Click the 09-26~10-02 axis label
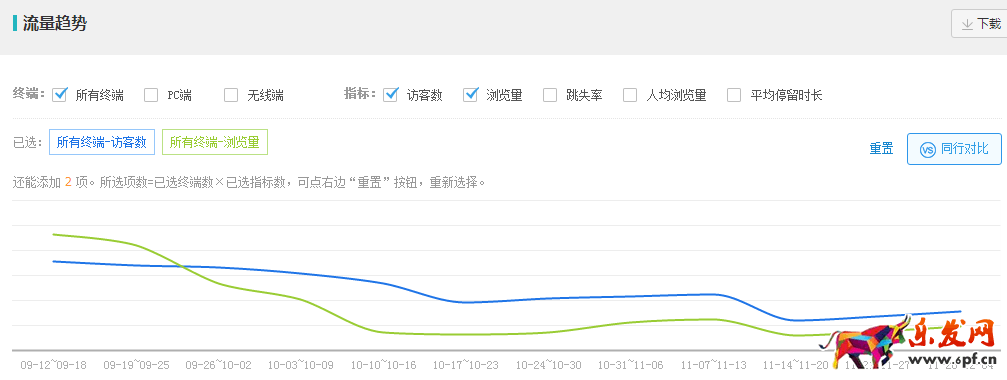Viewport: 1007px width, 380px height. [218, 365]
